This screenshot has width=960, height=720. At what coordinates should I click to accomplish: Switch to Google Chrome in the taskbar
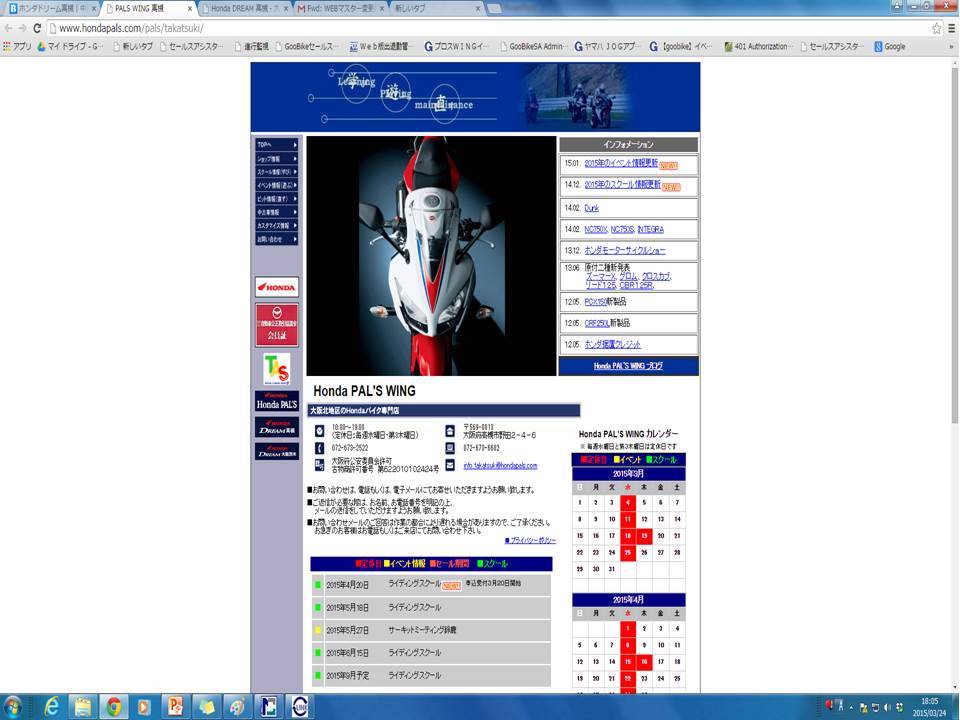(x=114, y=708)
